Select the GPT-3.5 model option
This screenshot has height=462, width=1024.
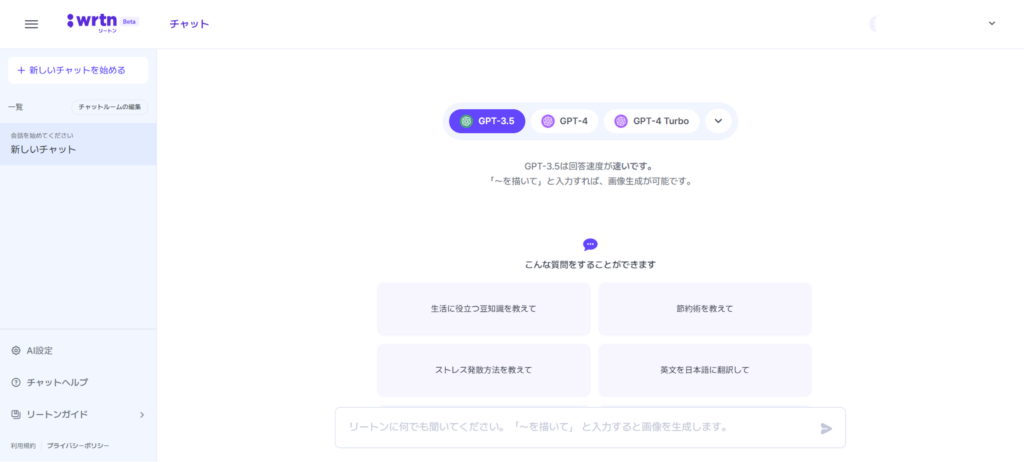(487, 121)
